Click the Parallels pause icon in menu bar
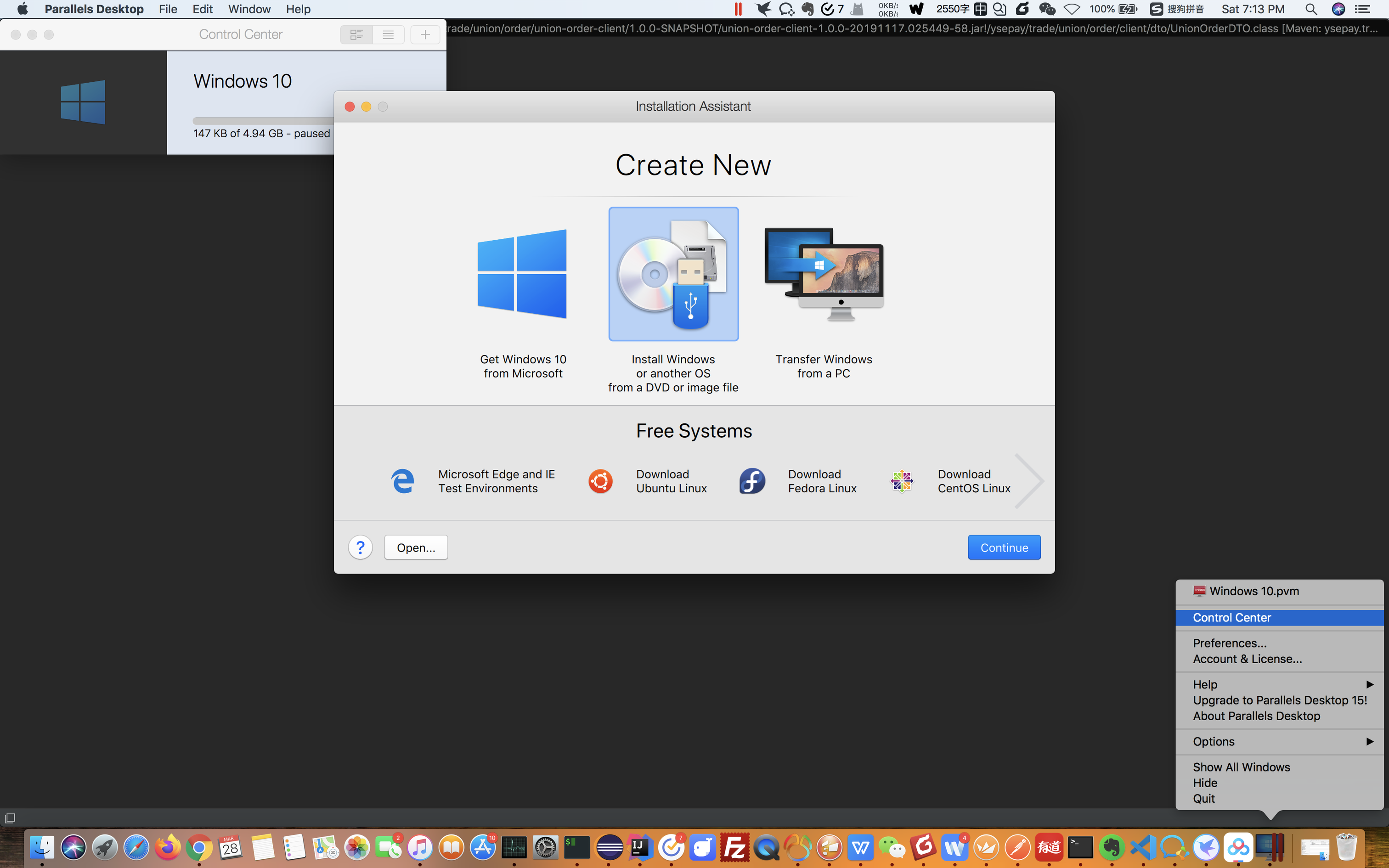The width and height of the screenshot is (1389, 868). pos(738,9)
